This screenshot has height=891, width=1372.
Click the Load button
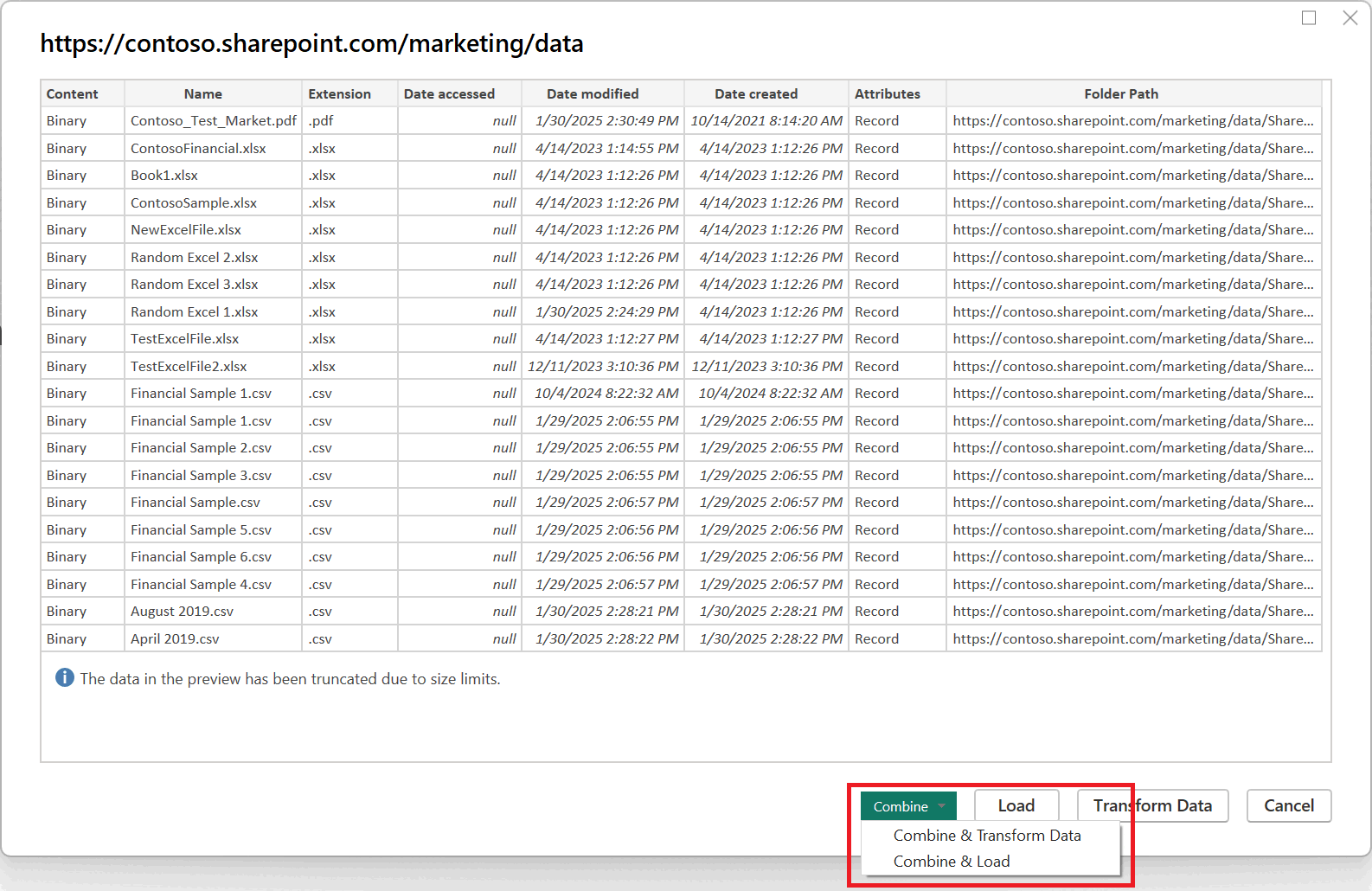click(1016, 806)
